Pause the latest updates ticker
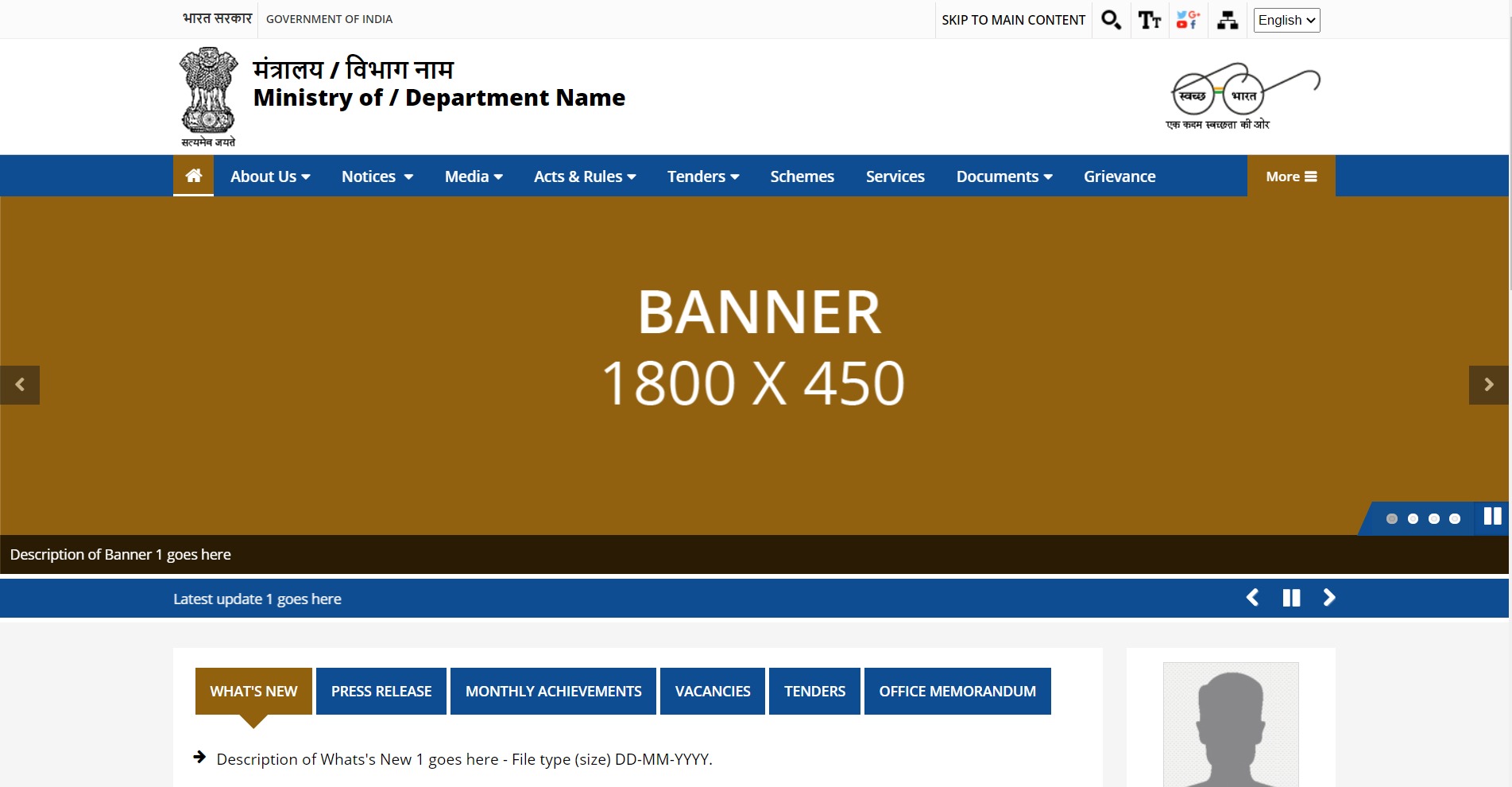 point(1291,598)
